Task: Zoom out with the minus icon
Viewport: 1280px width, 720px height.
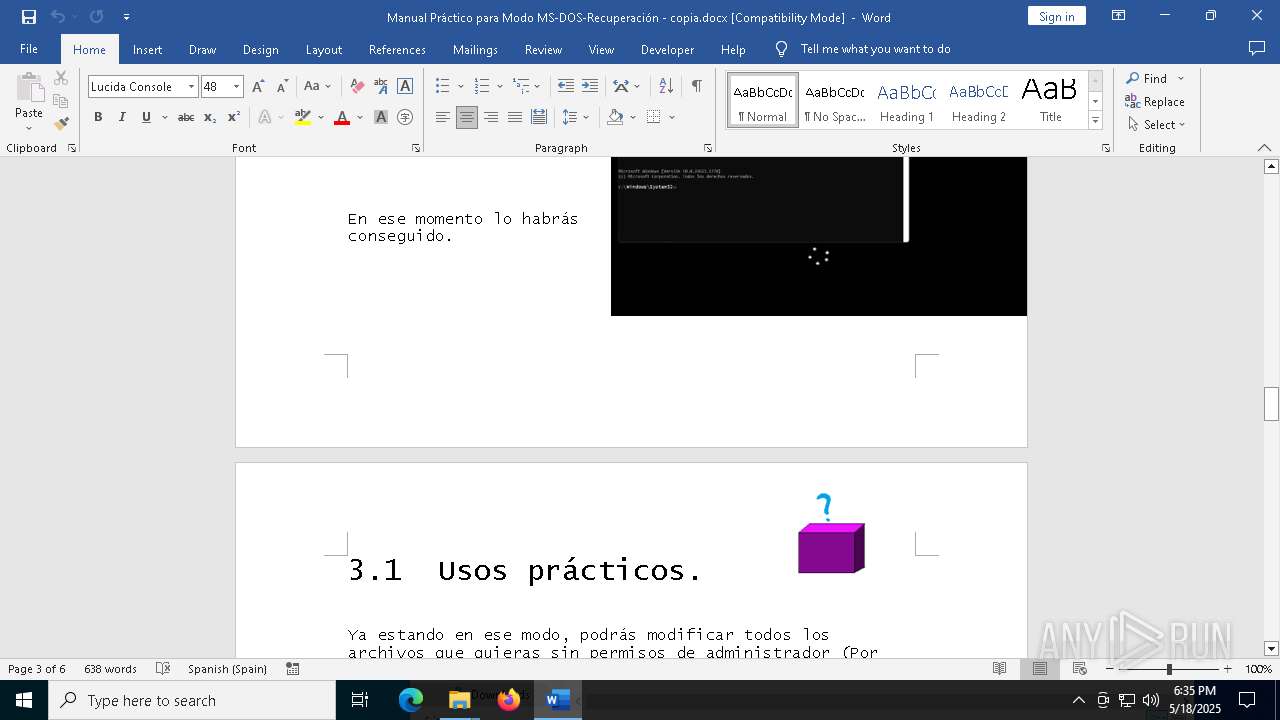Action: tap(1110, 669)
